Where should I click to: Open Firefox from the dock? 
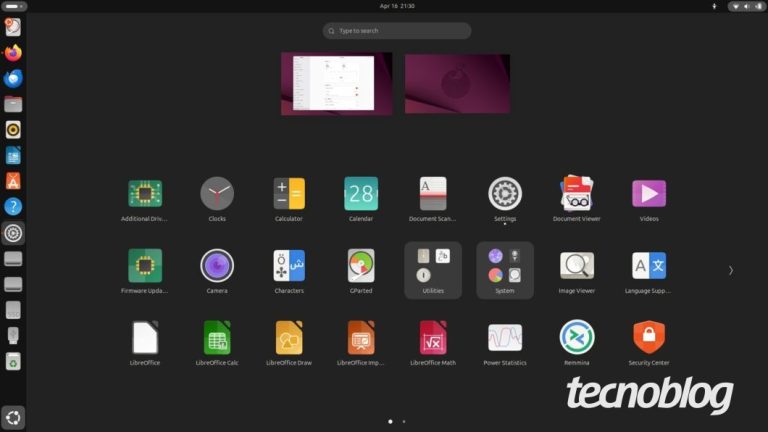[x=13, y=53]
